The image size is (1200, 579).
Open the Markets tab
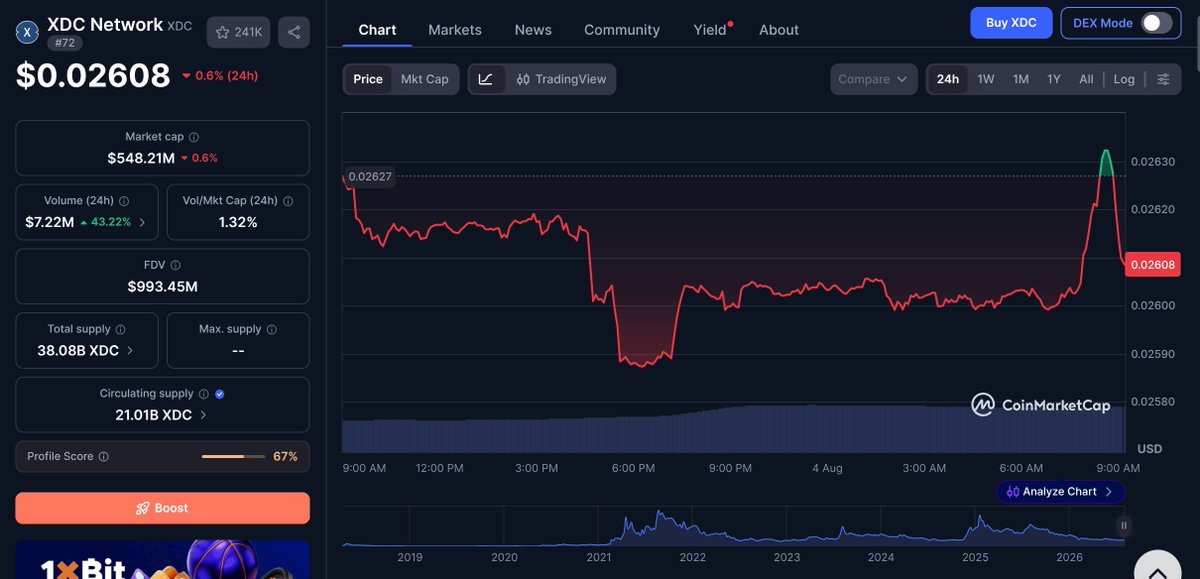(x=455, y=30)
